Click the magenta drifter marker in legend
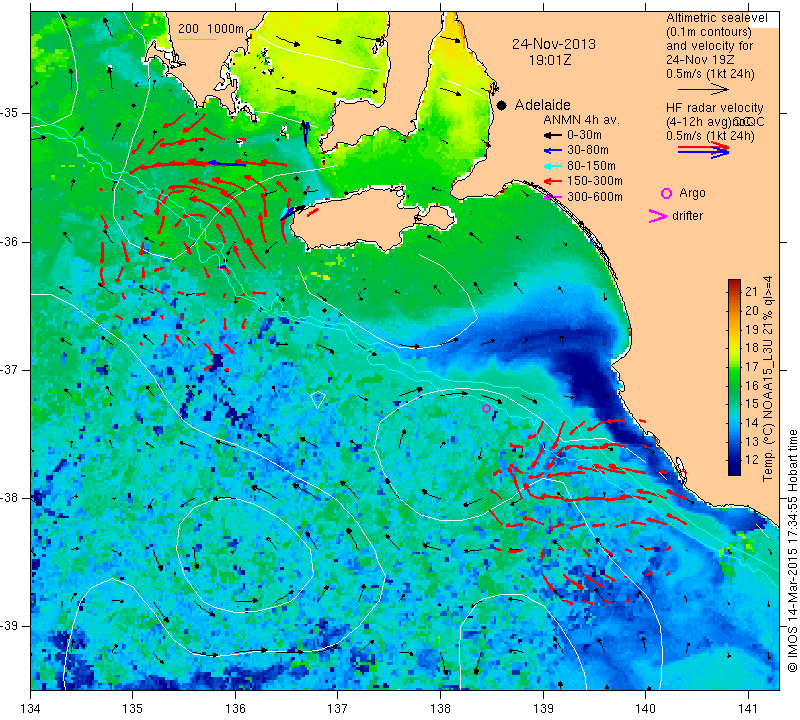Screen dimensions: 800x720 [657, 216]
